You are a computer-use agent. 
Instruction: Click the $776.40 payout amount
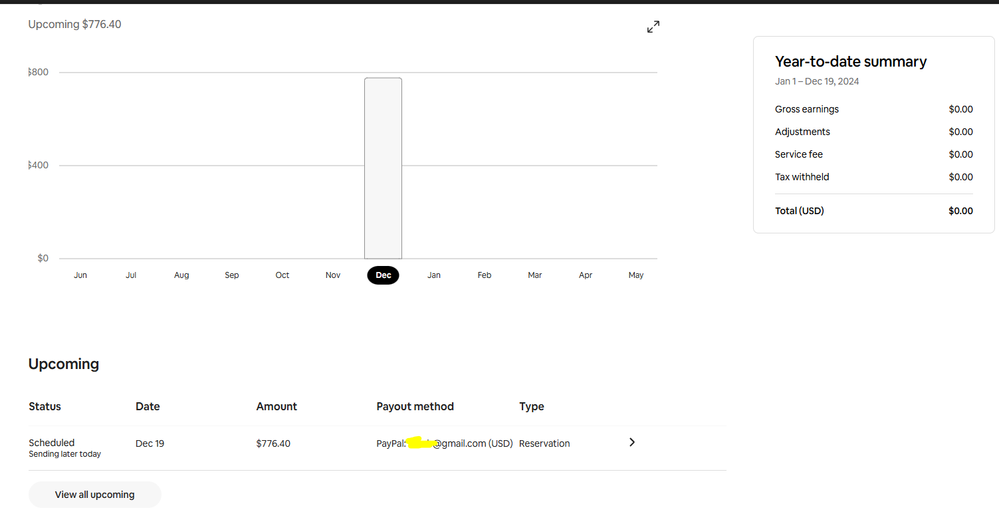273,443
